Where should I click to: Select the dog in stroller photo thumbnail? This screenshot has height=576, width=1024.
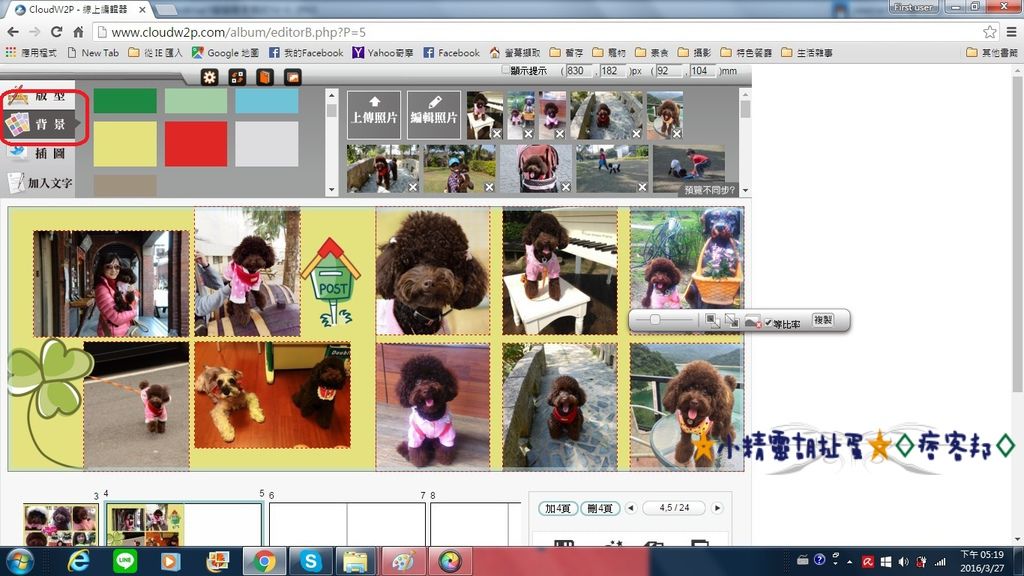tap(535, 168)
